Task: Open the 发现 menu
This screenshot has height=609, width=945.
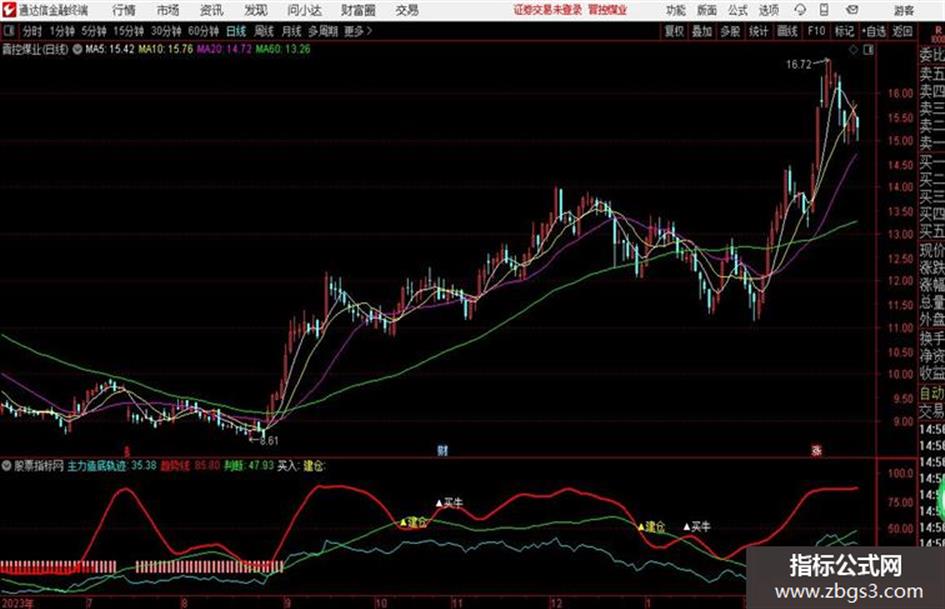Action: pyautogui.click(x=256, y=10)
